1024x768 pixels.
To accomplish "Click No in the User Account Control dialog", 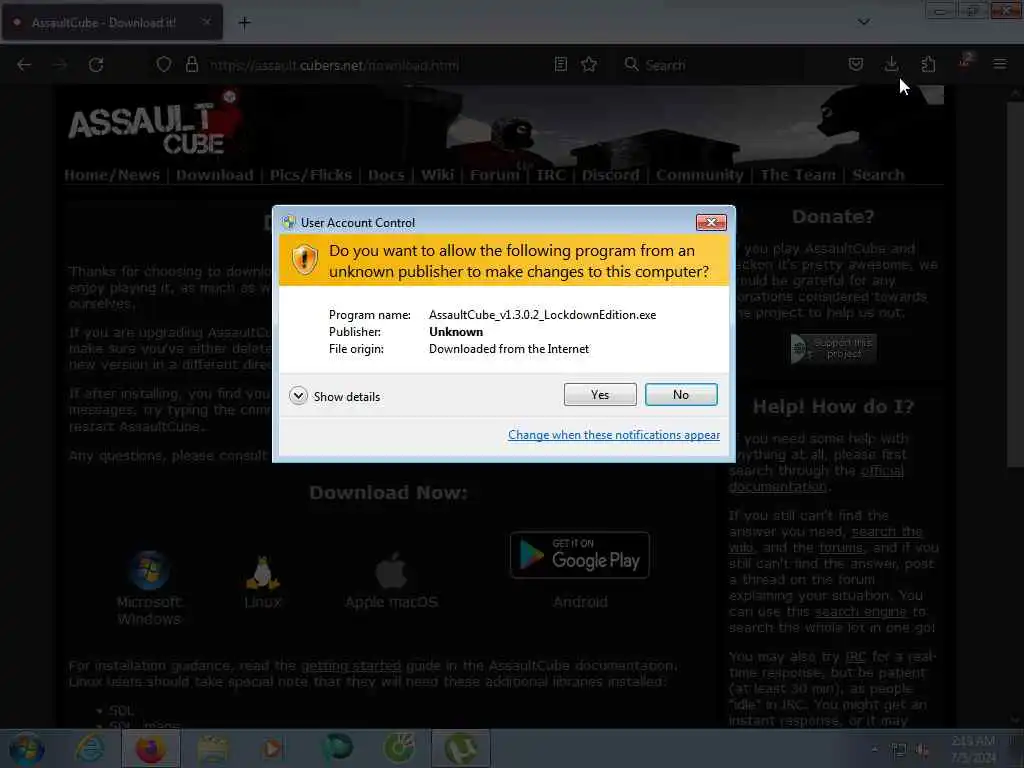I will [680, 394].
